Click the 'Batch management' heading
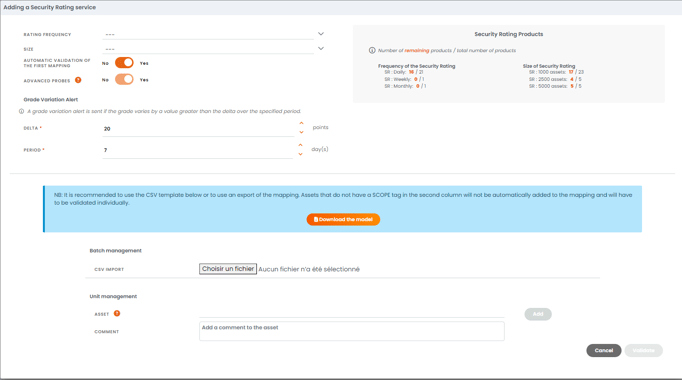Image resolution: width=682 pixels, height=380 pixels. point(115,251)
